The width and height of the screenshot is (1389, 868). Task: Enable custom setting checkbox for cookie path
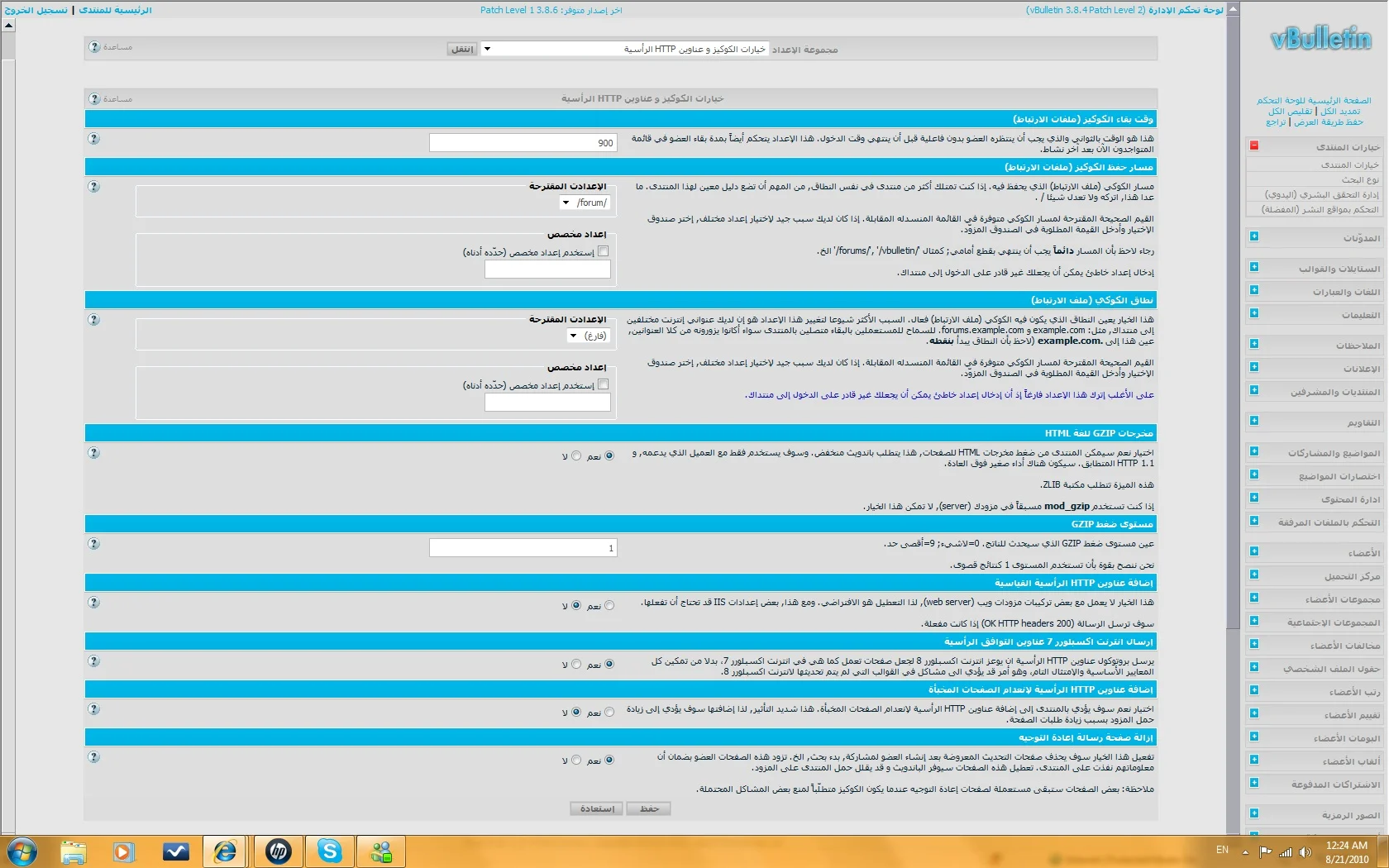tap(603, 251)
